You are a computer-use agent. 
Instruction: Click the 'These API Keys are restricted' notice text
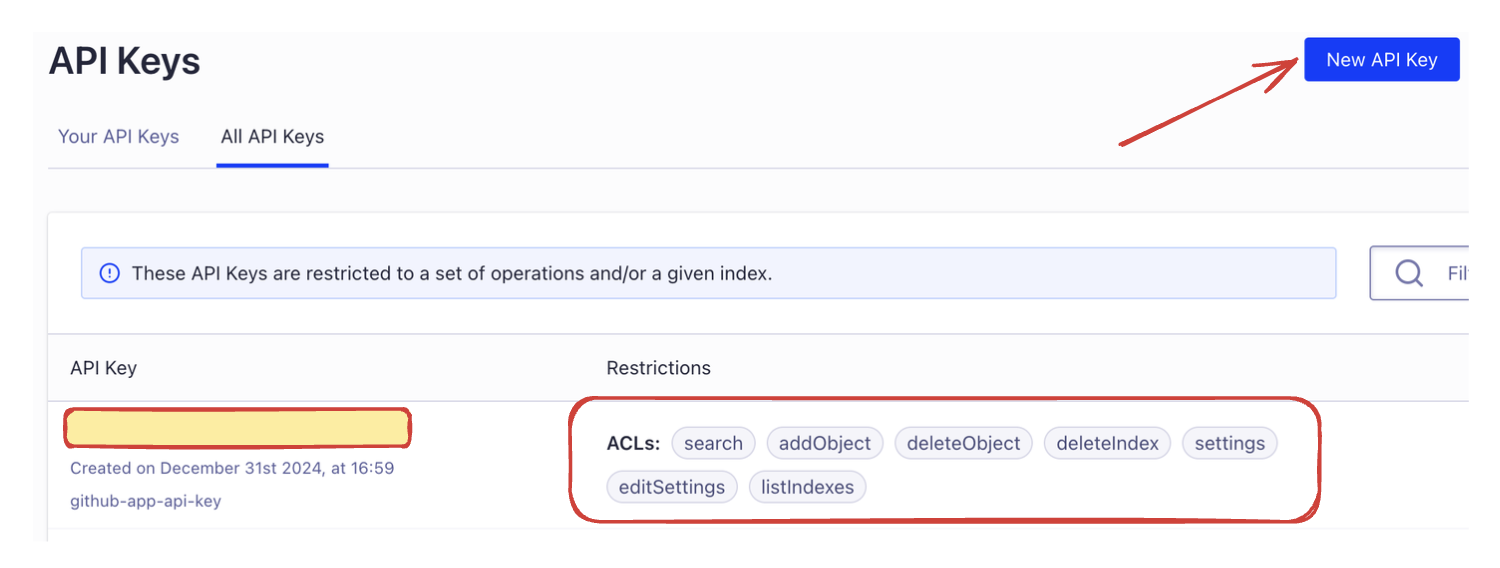coord(452,273)
